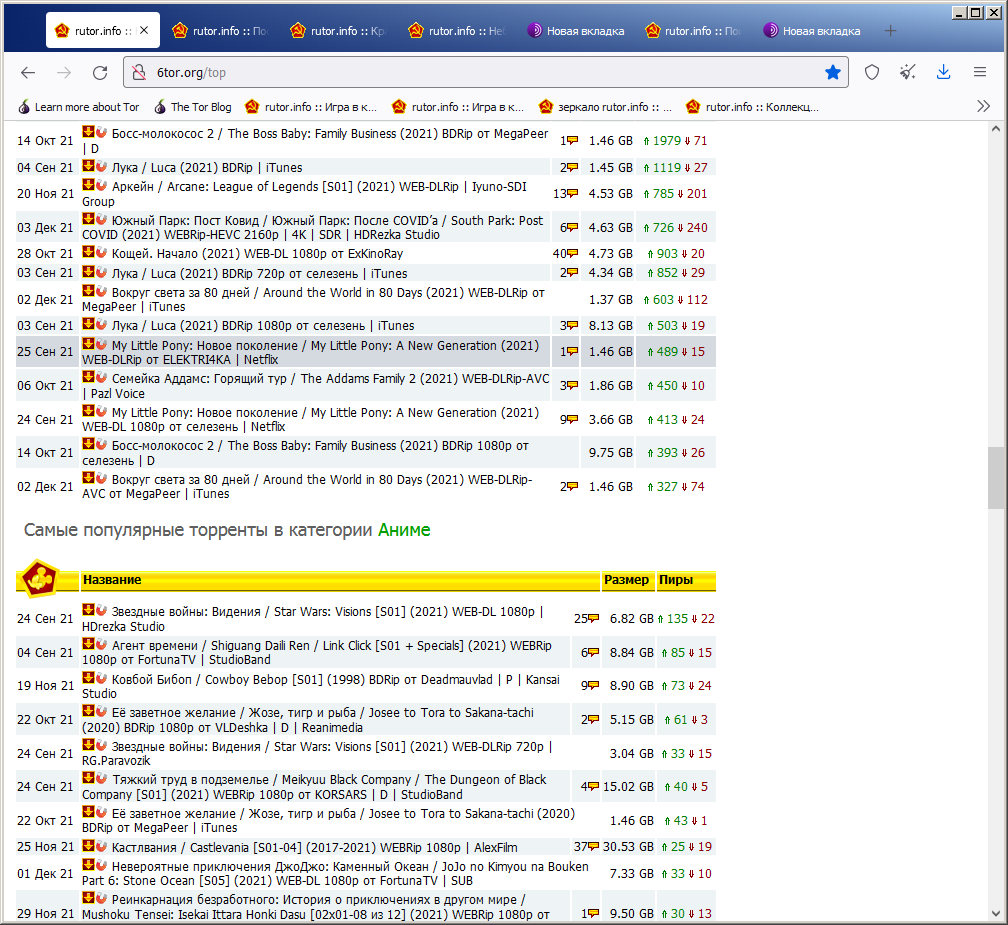Click the New Identity broom icon

click(908, 73)
